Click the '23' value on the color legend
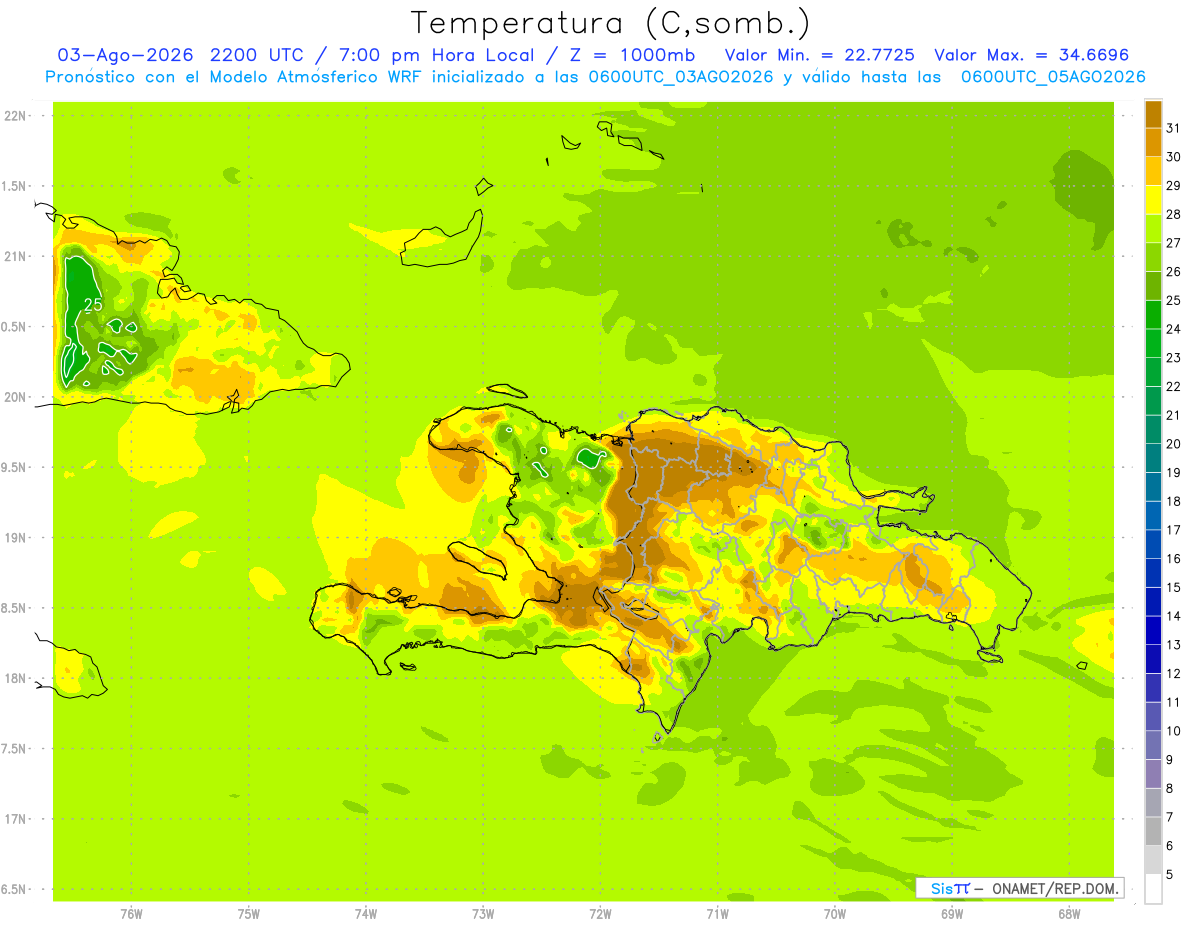 pos(1173,357)
